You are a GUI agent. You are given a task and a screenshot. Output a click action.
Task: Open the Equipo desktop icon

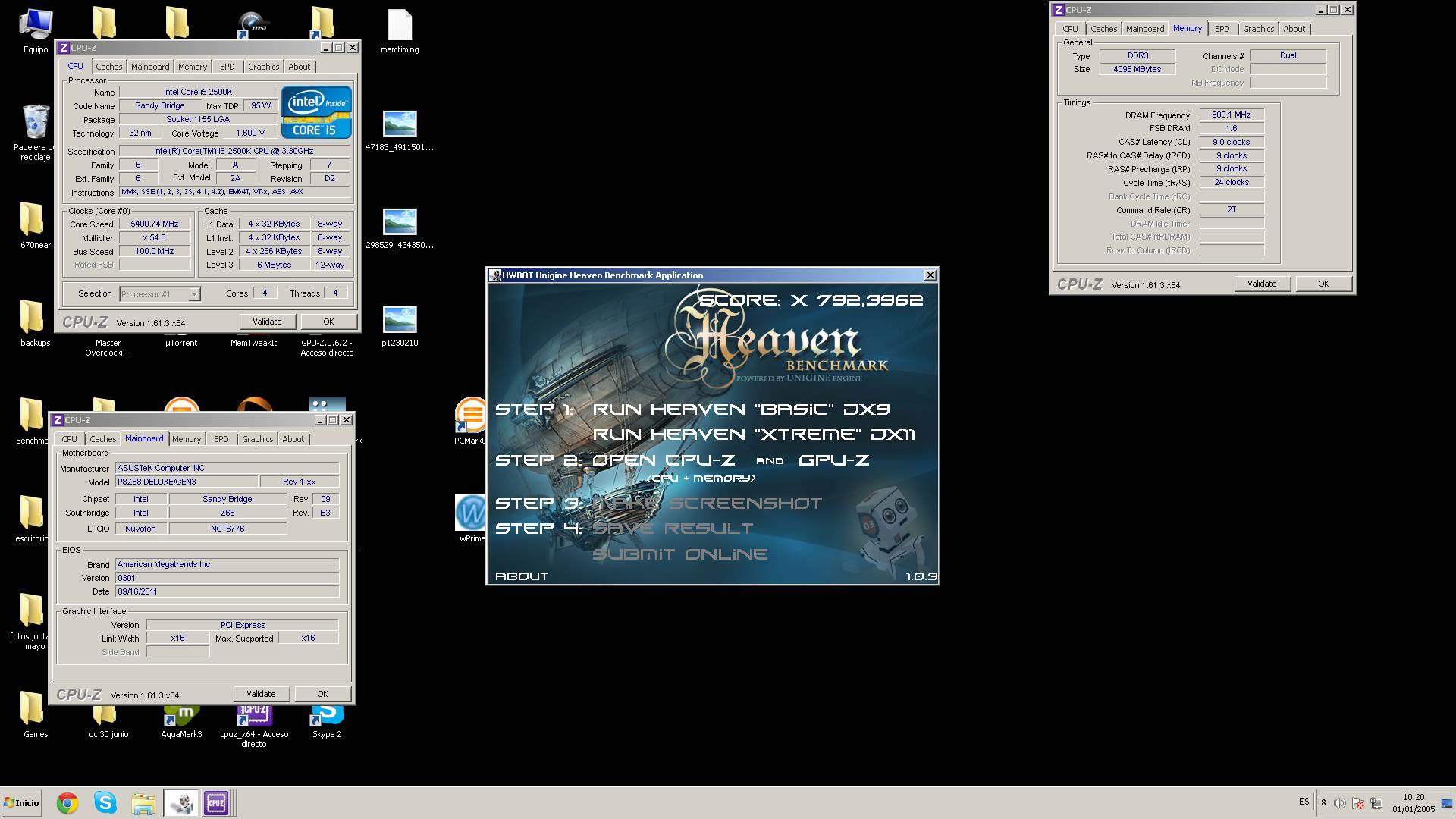point(36,30)
